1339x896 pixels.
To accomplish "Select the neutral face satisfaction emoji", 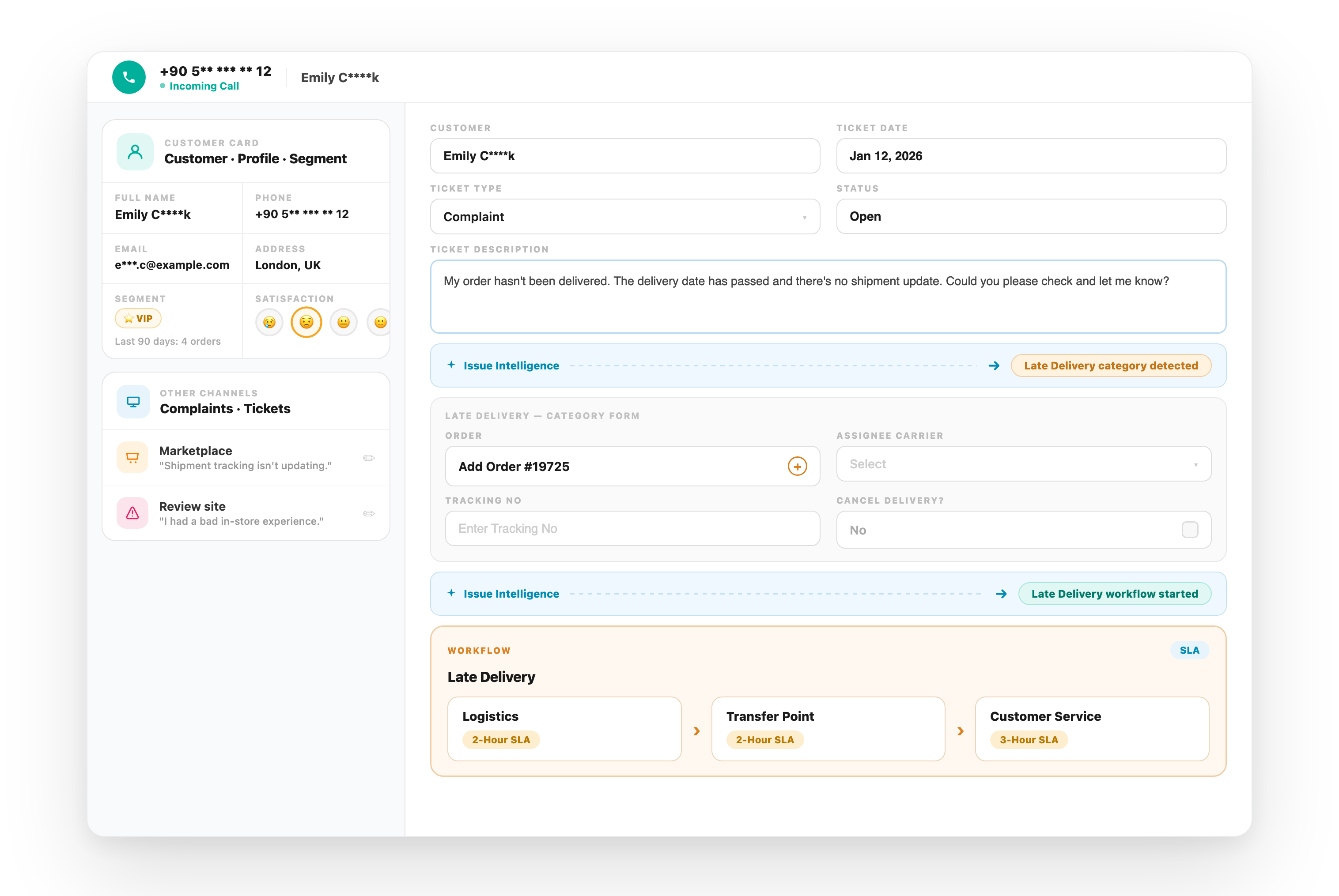I will point(344,322).
